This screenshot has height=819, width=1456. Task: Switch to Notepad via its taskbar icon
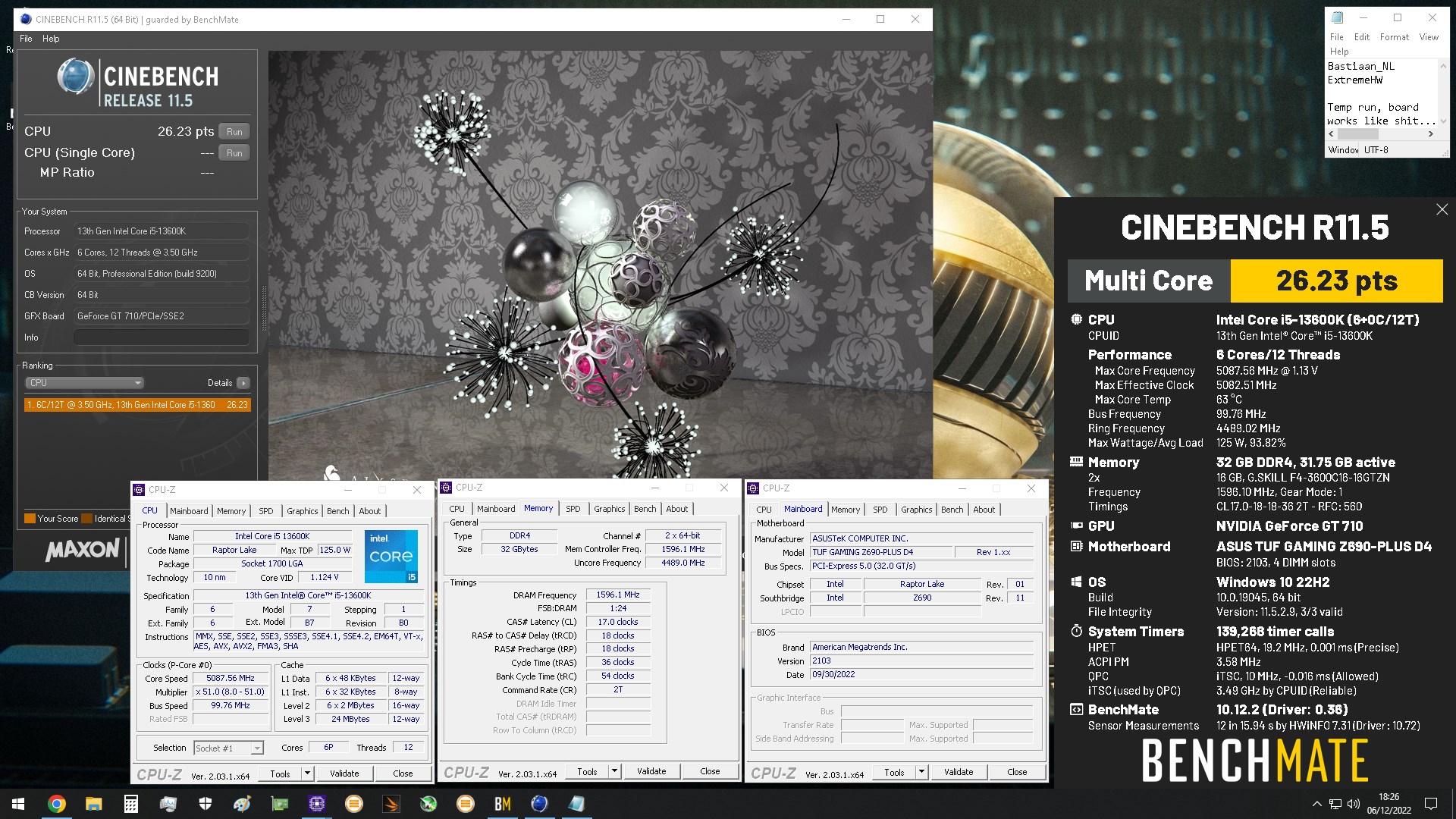576,804
